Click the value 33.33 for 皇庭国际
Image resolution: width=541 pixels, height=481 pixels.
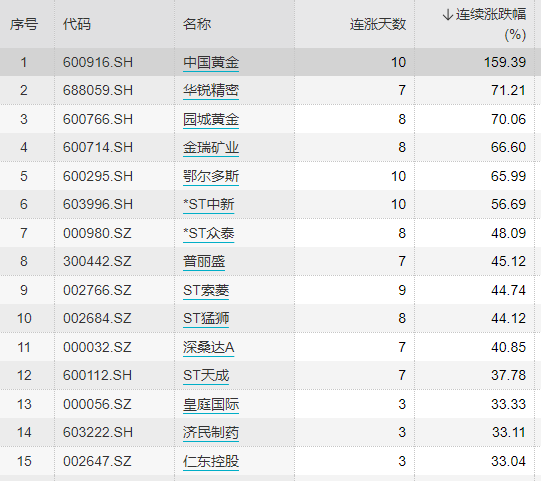pos(508,404)
